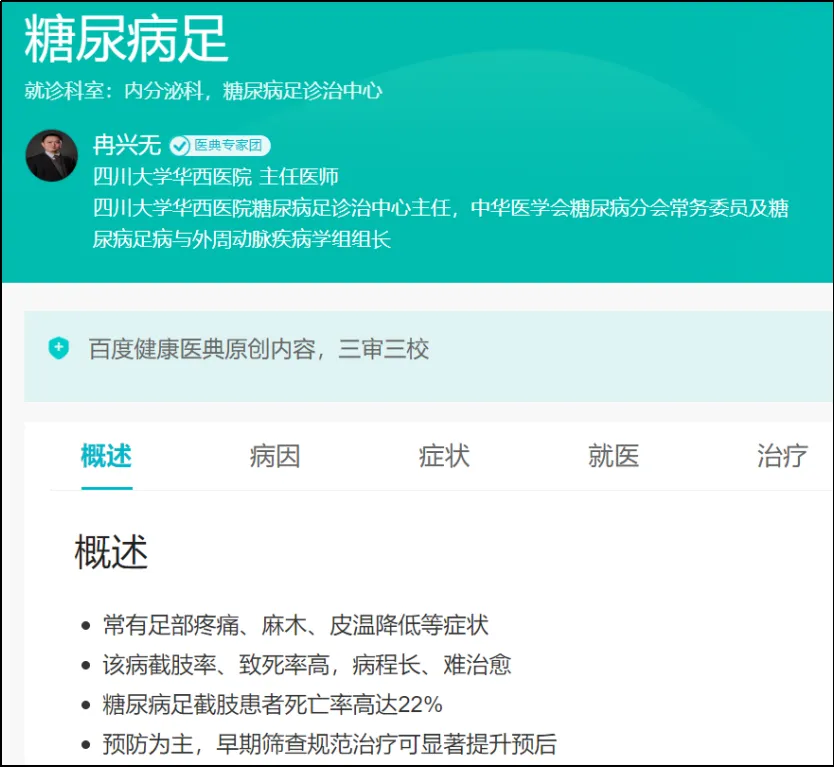The image size is (834, 767).
Task: Click the 糖尿病足 page title
Action: point(127,39)
